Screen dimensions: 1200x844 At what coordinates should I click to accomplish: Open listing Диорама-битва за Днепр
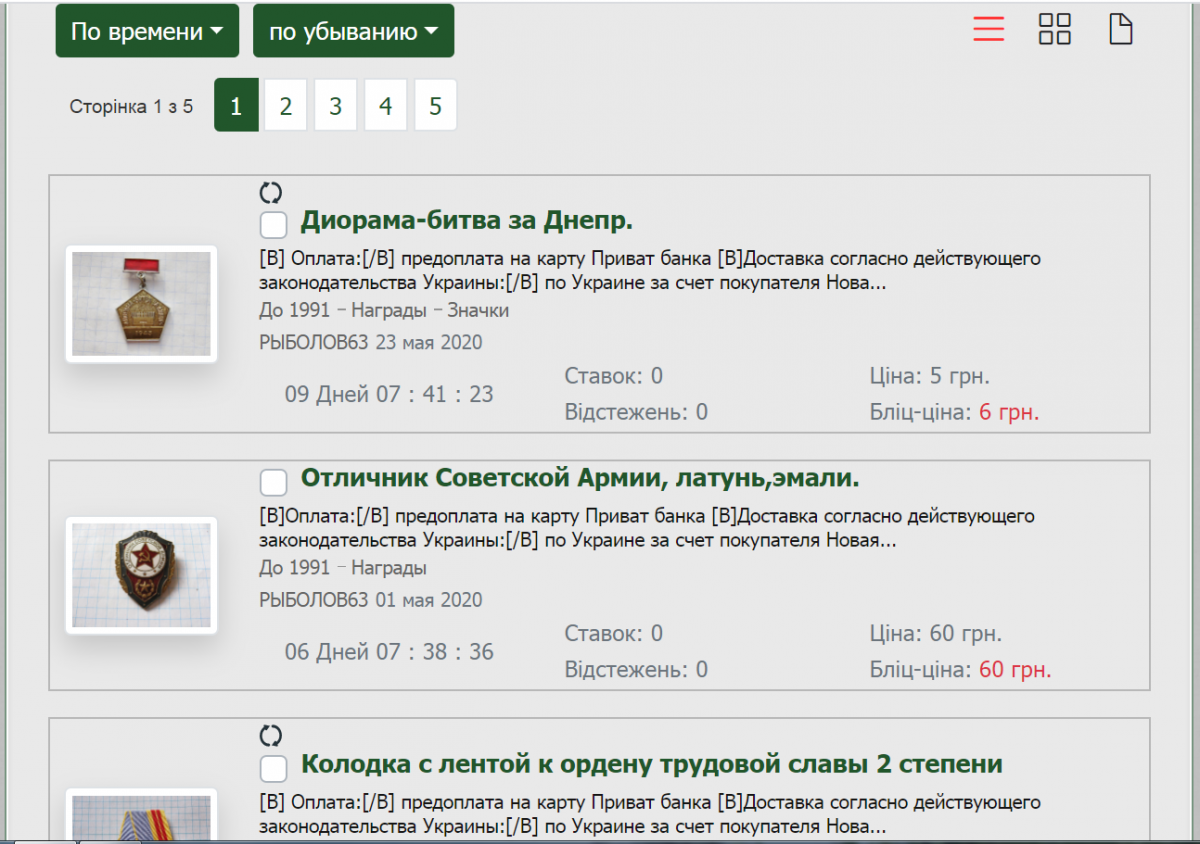pyautogui.click(x=467, y=220)
